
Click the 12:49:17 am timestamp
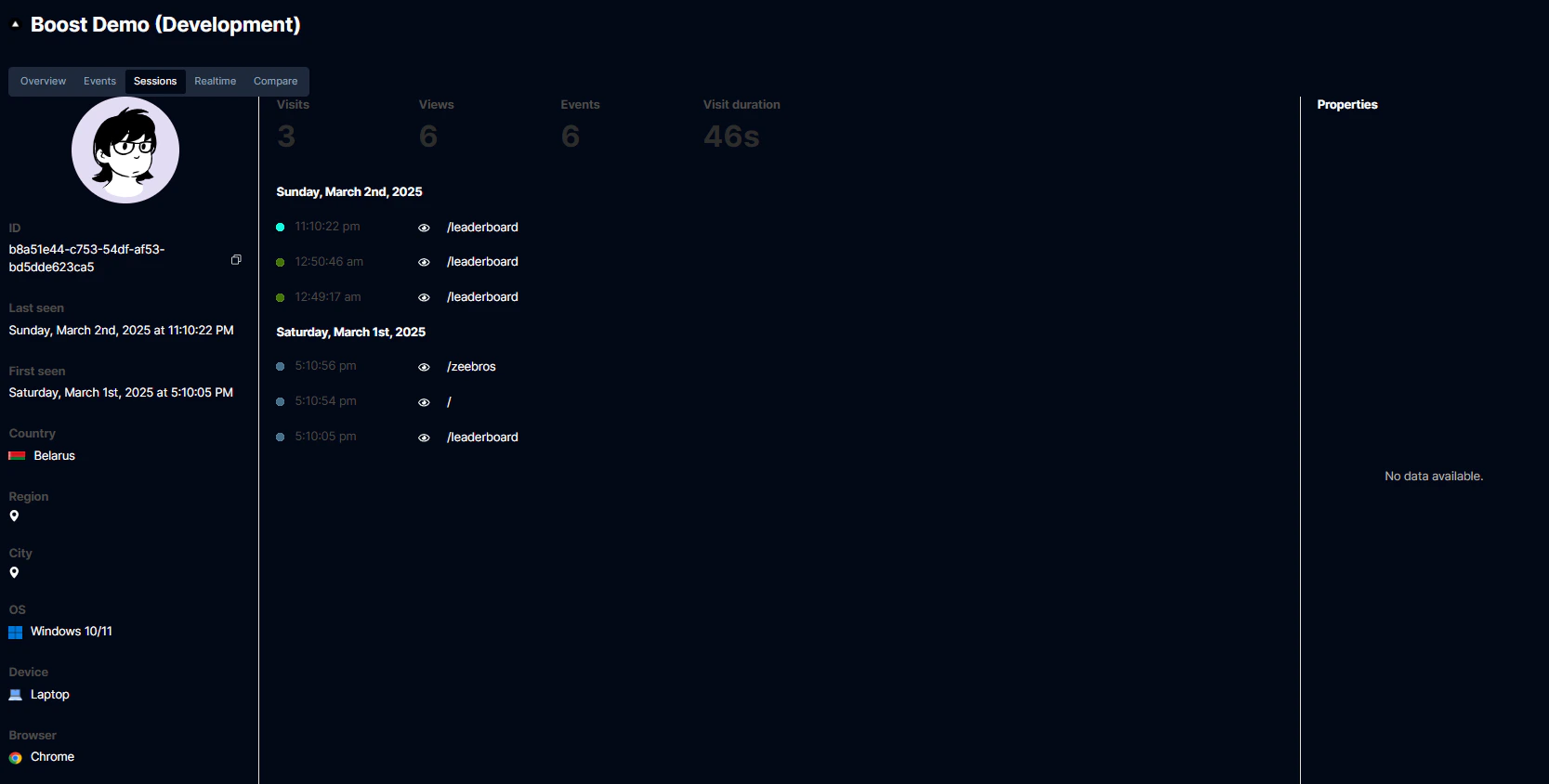328,297
